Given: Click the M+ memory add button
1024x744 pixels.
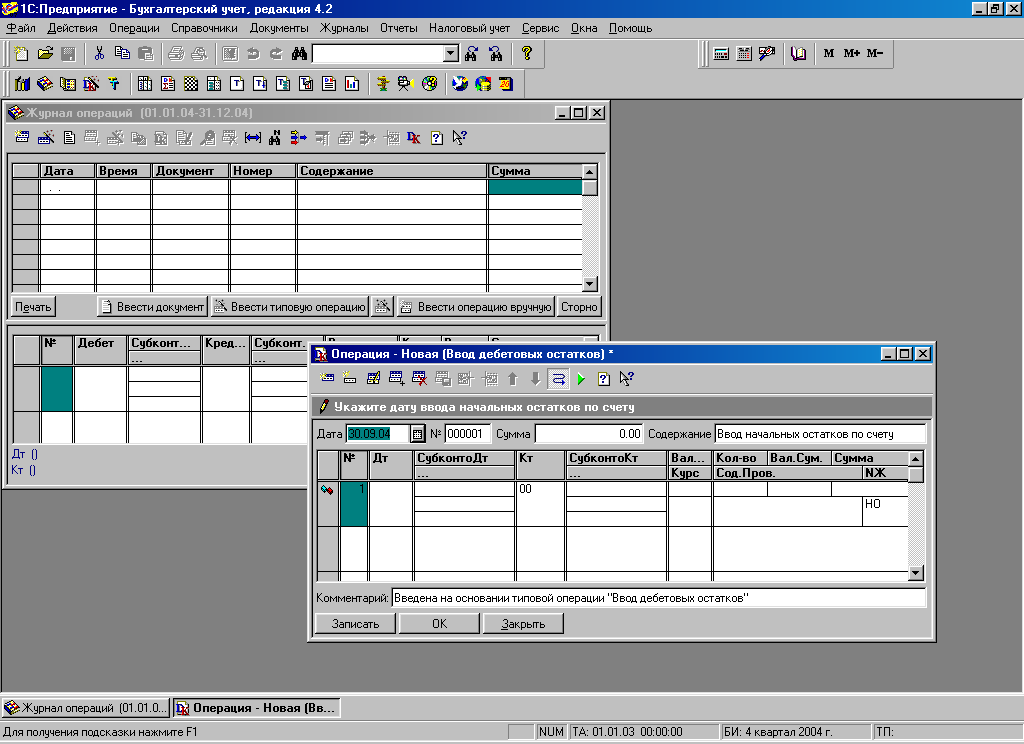Looking at the screenshot, I should coord(851,54).
